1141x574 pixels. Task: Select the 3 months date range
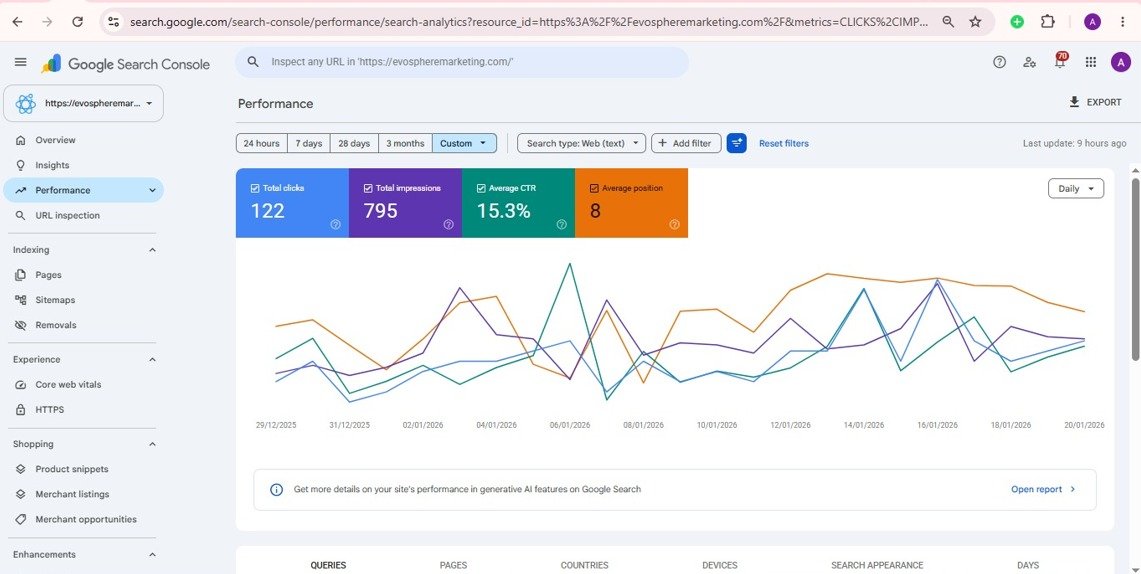405,143
